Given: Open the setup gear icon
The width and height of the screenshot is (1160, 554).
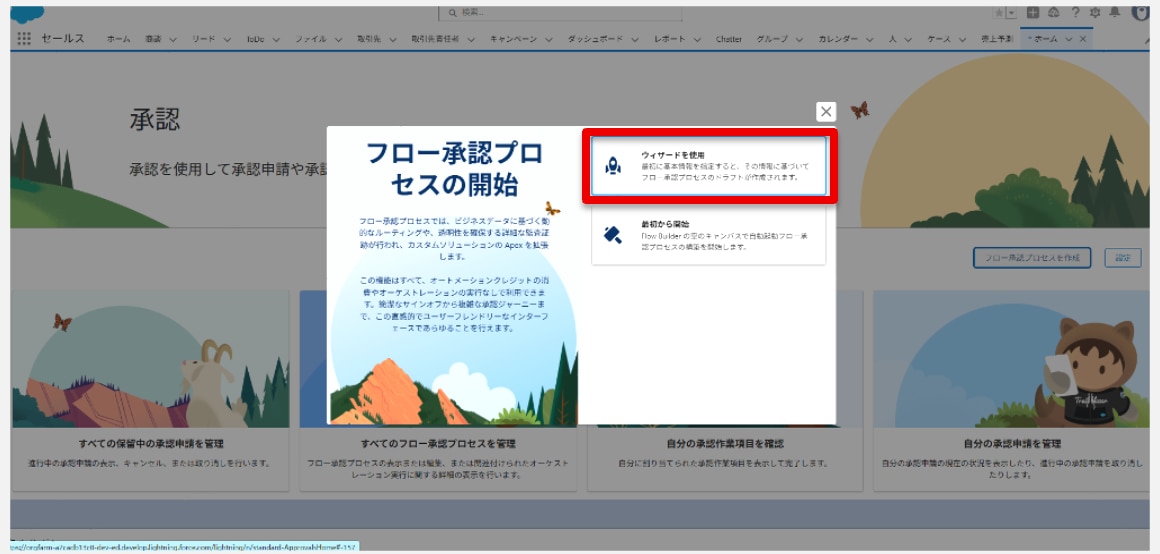Looking at the screenshot, I should pyautogui.click(x=1095, y=13).
